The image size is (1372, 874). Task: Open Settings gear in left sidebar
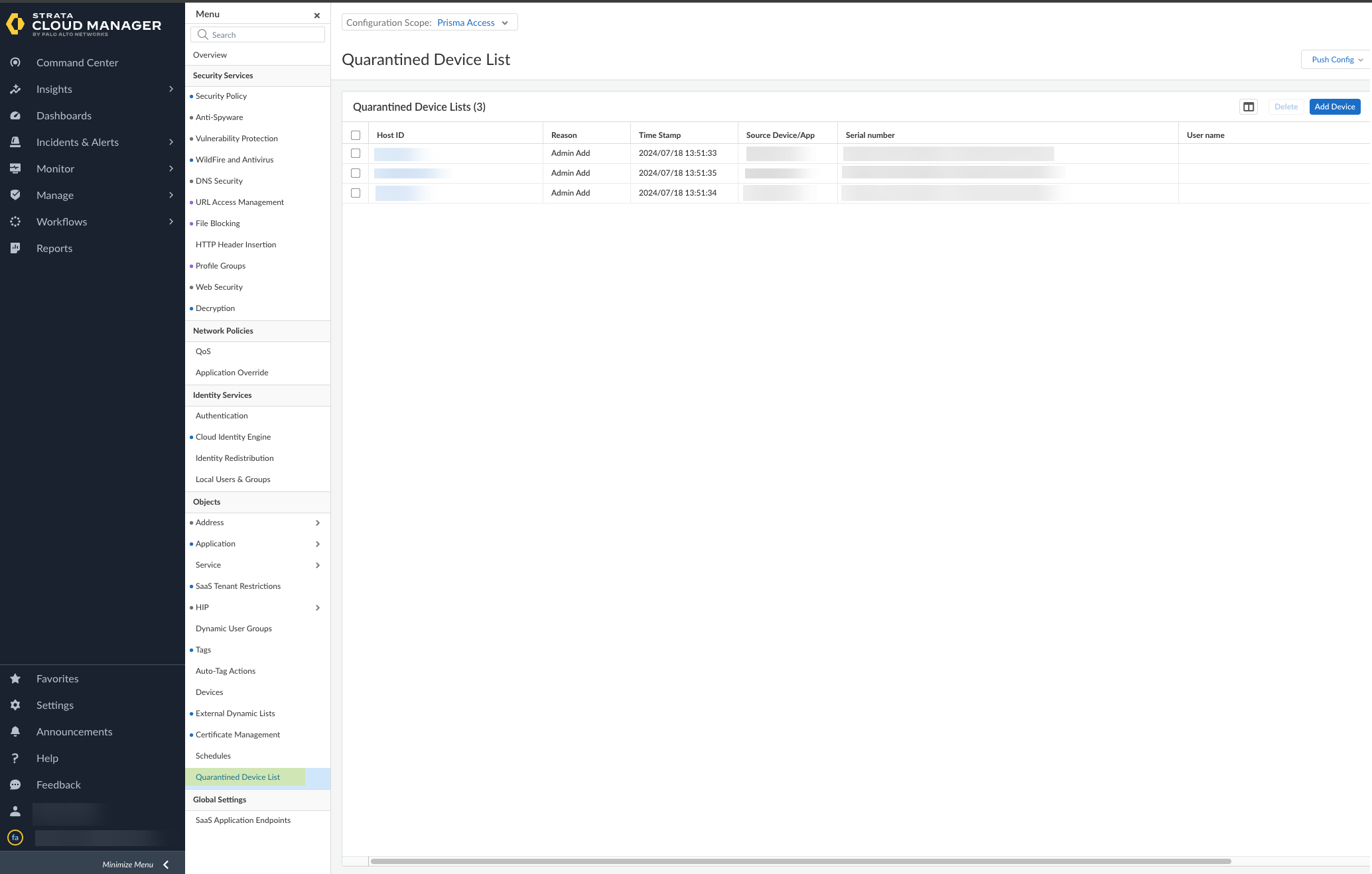click(x=15, y=705)
